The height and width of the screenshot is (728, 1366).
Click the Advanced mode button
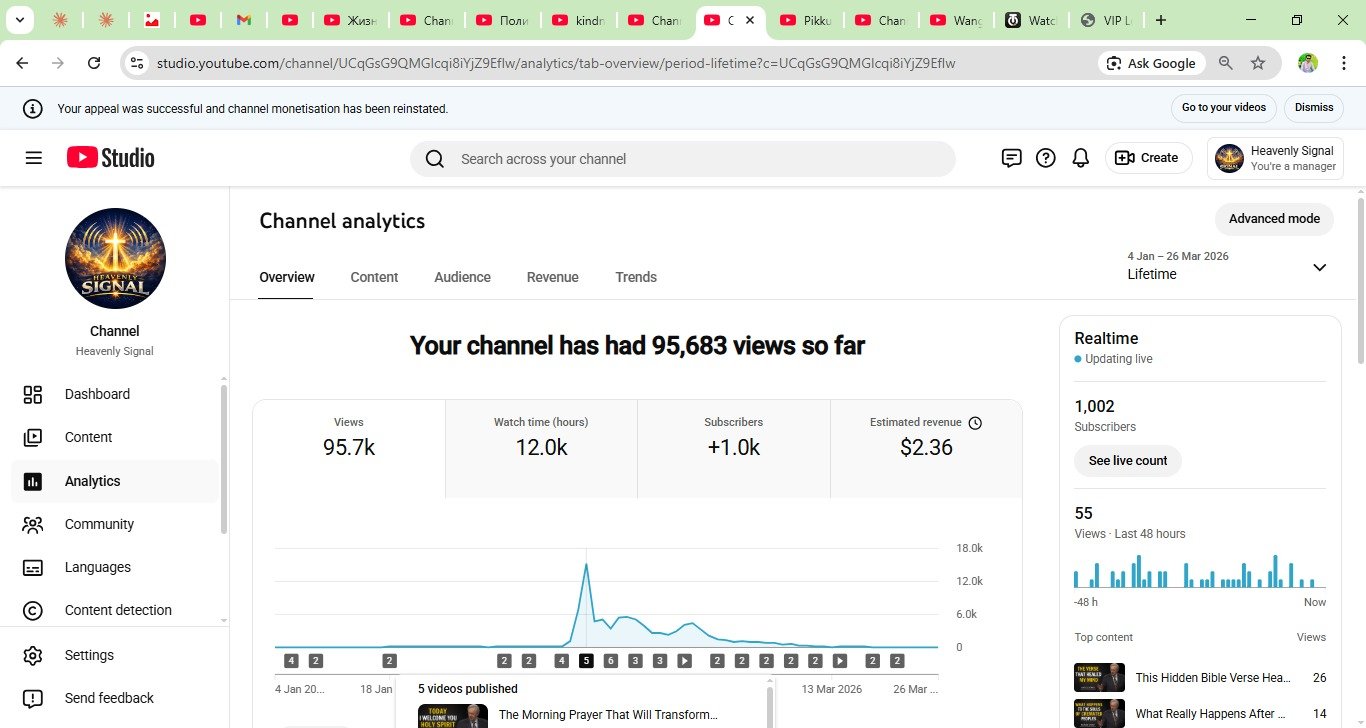(x=1273, y=219)
